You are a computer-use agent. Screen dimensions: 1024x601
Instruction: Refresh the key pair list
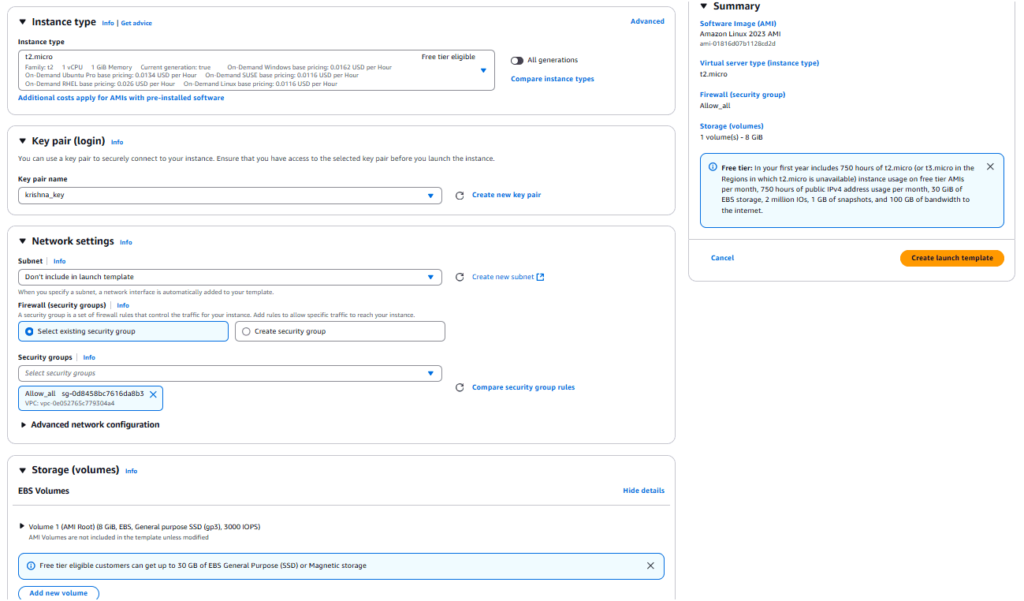click(460, 195)
